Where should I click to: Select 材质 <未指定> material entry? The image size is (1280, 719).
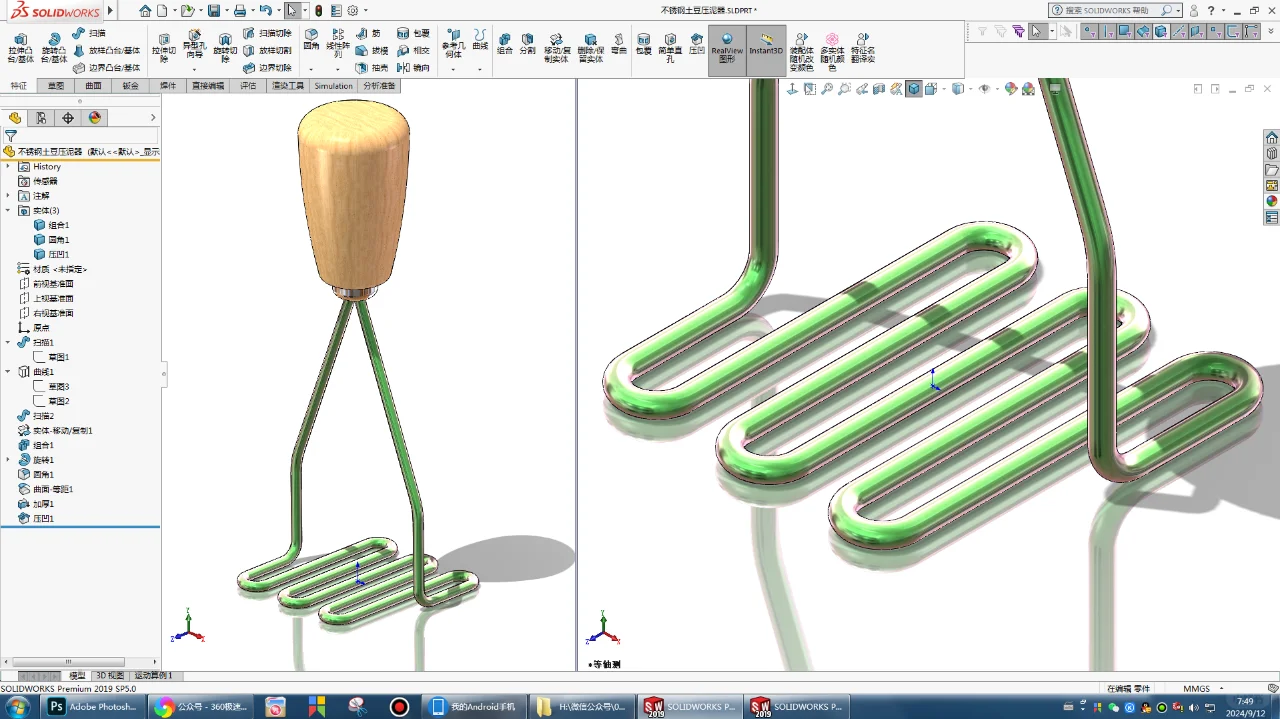[x=53, y=269]
